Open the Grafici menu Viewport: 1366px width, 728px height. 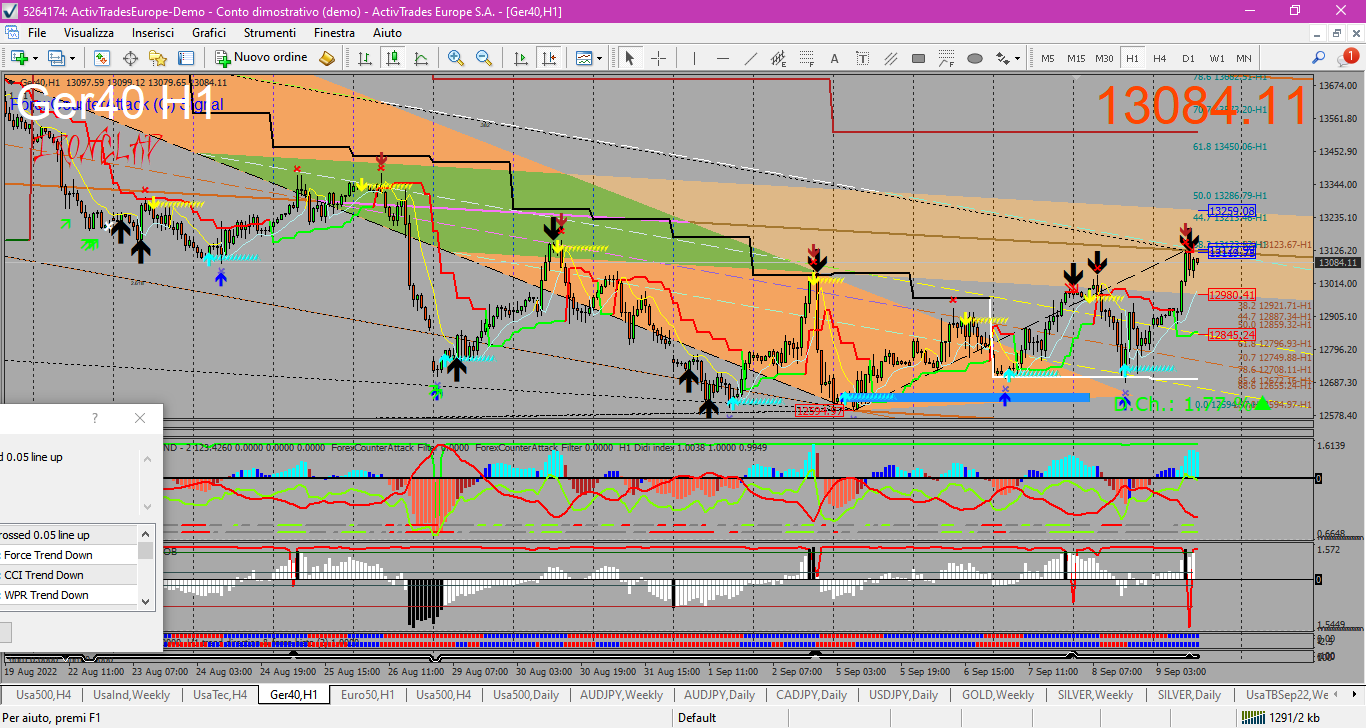209,33
